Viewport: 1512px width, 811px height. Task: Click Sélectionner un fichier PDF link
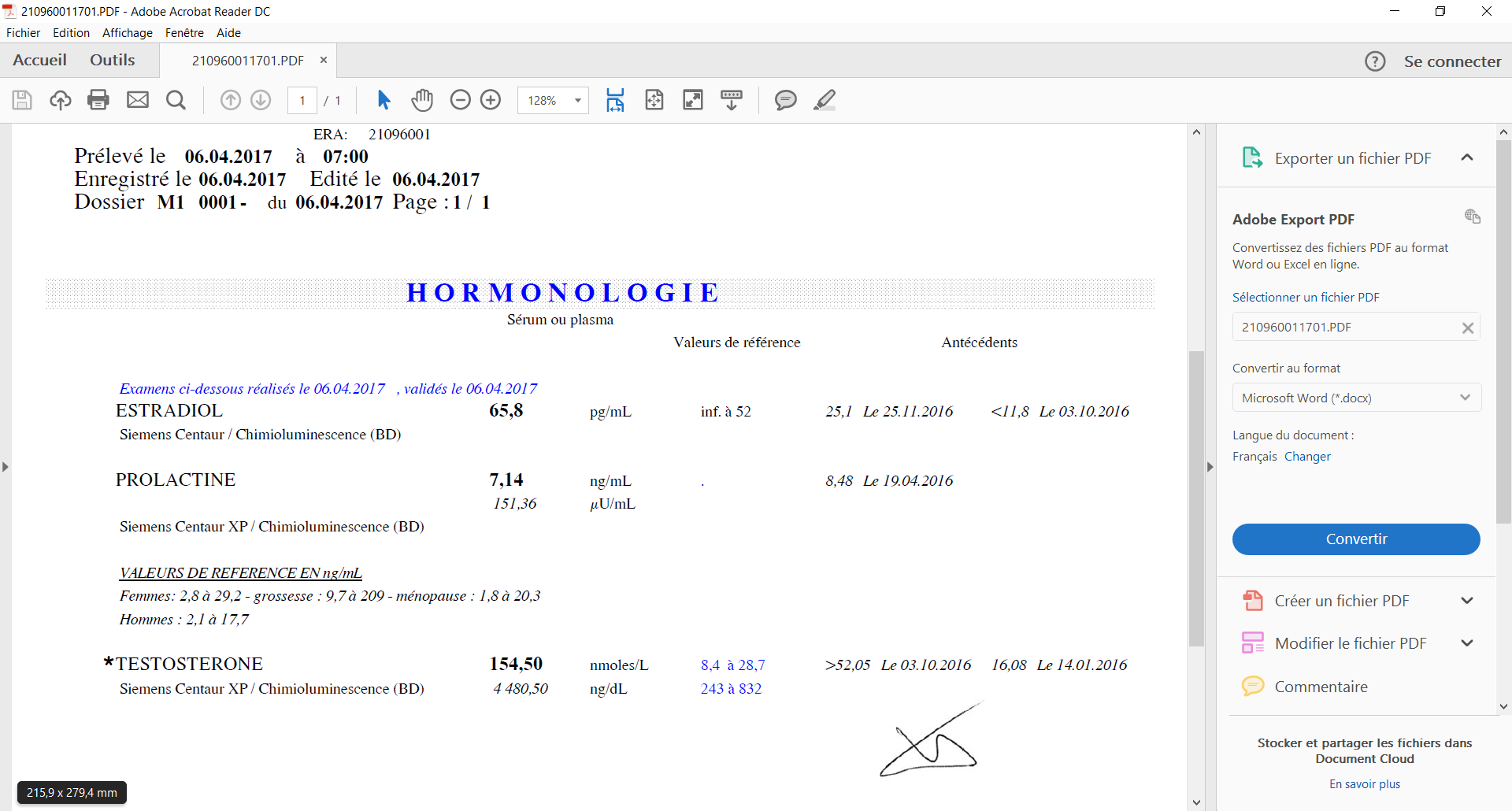point(1306,297)
